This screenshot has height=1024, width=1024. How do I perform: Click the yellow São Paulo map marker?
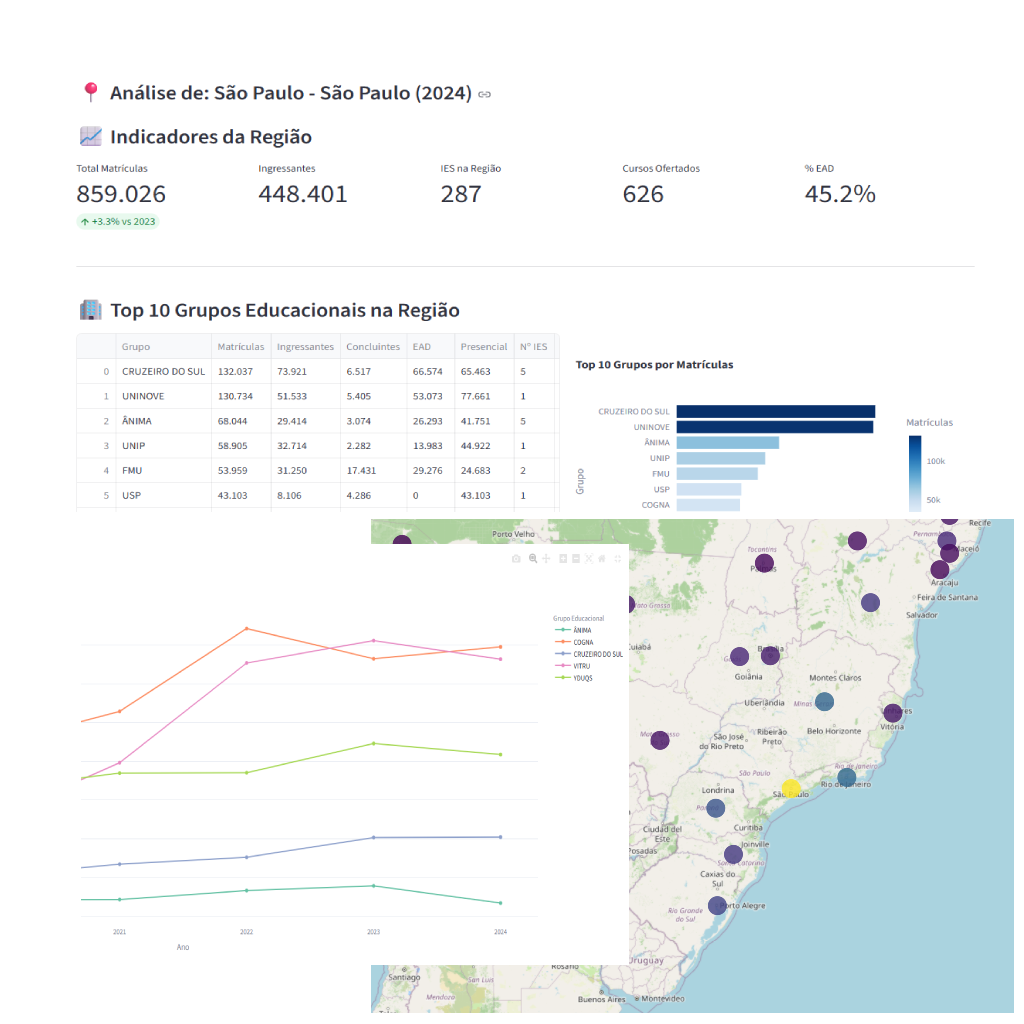[x=791, y=788]
